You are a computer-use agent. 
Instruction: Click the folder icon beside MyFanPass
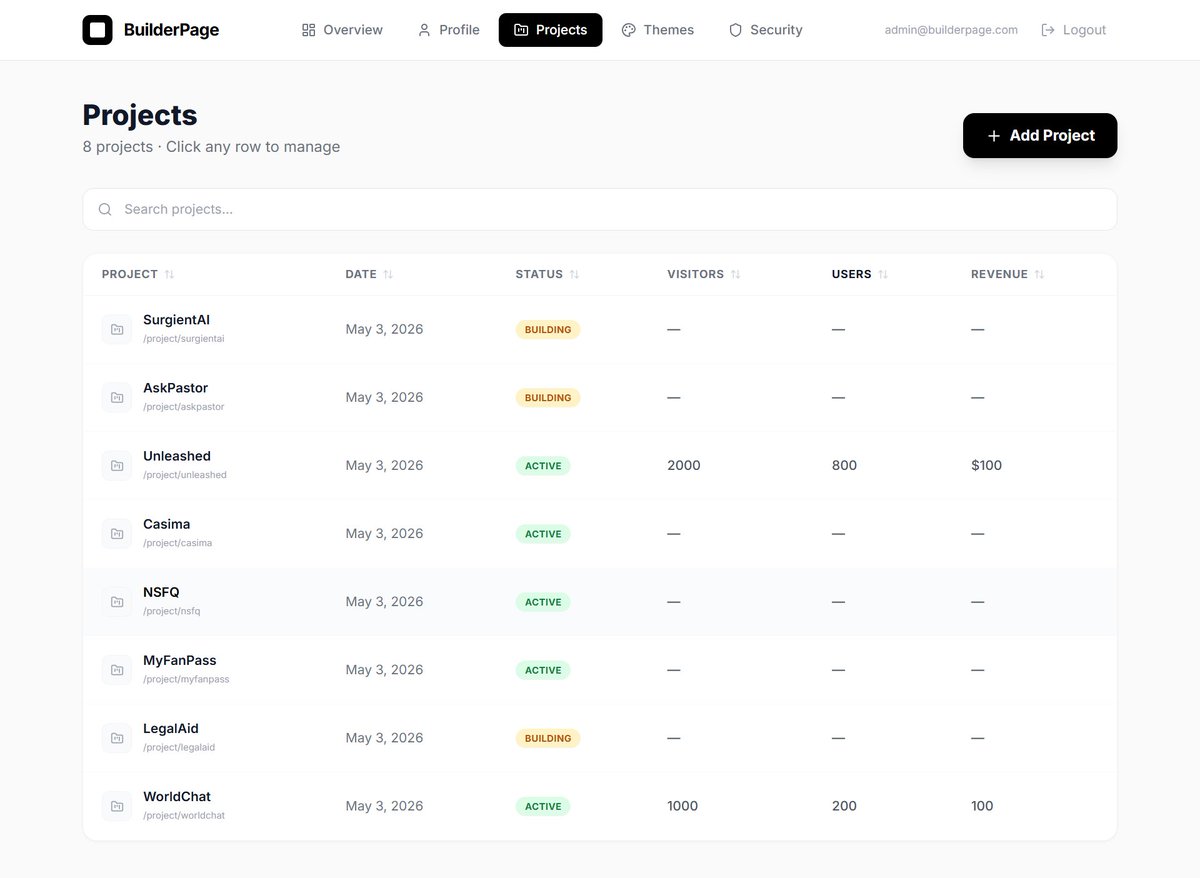pyautogui.click(x=117, y=669)
